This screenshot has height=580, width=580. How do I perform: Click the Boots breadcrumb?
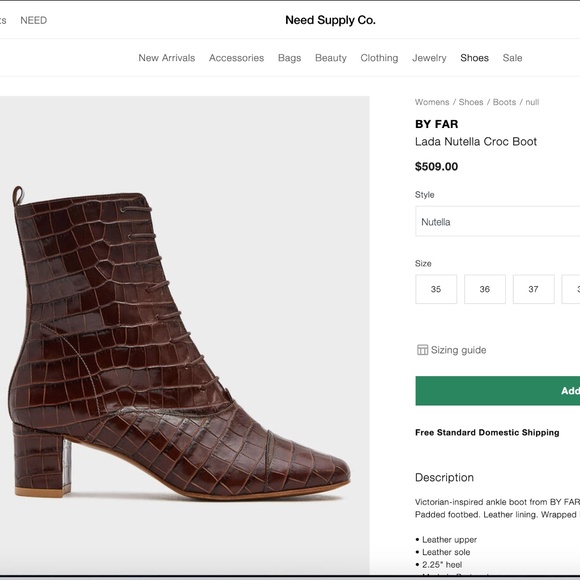coord(504,102)
